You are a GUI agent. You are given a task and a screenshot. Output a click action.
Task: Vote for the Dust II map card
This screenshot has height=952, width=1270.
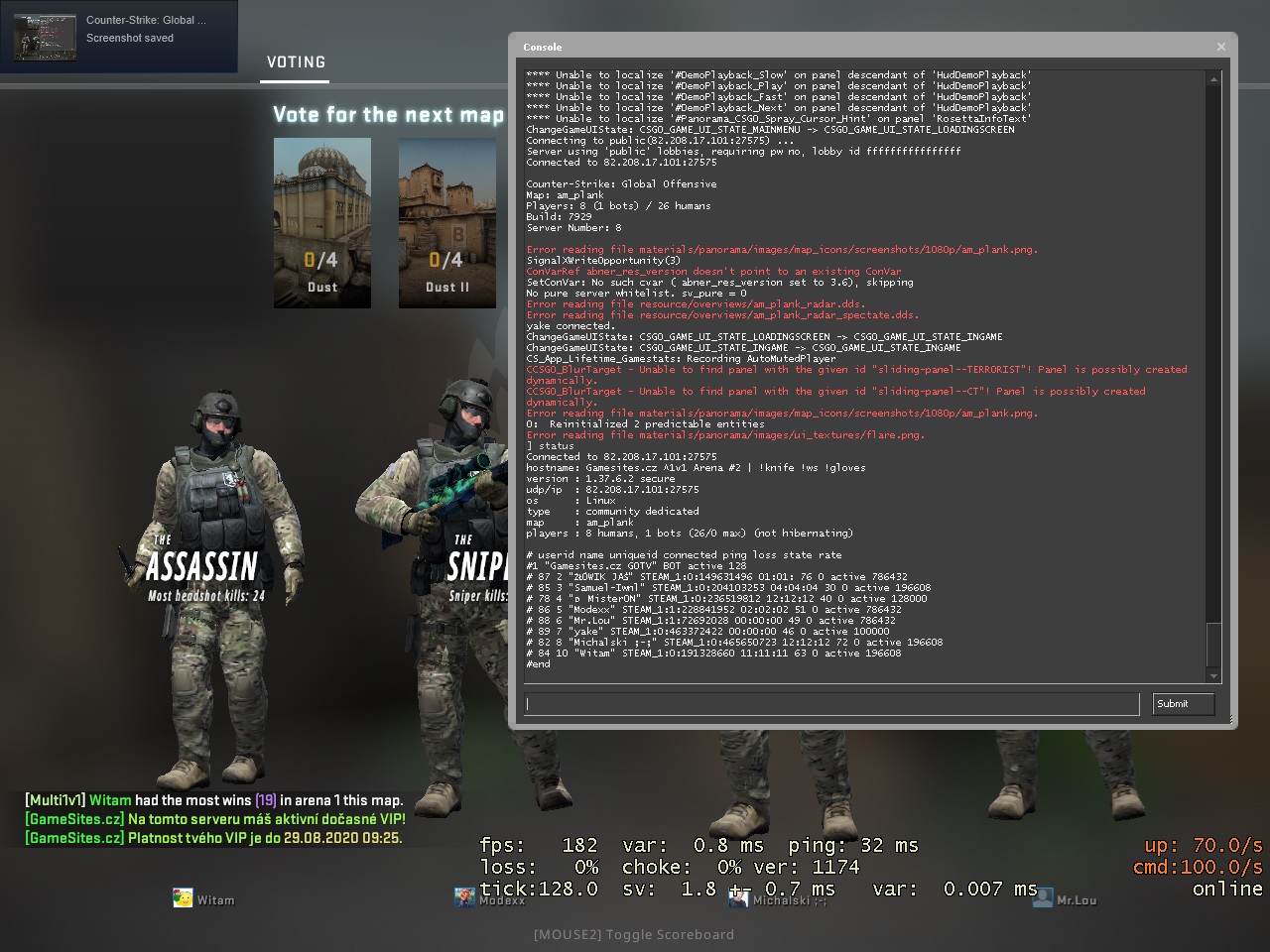pos(447,223)
